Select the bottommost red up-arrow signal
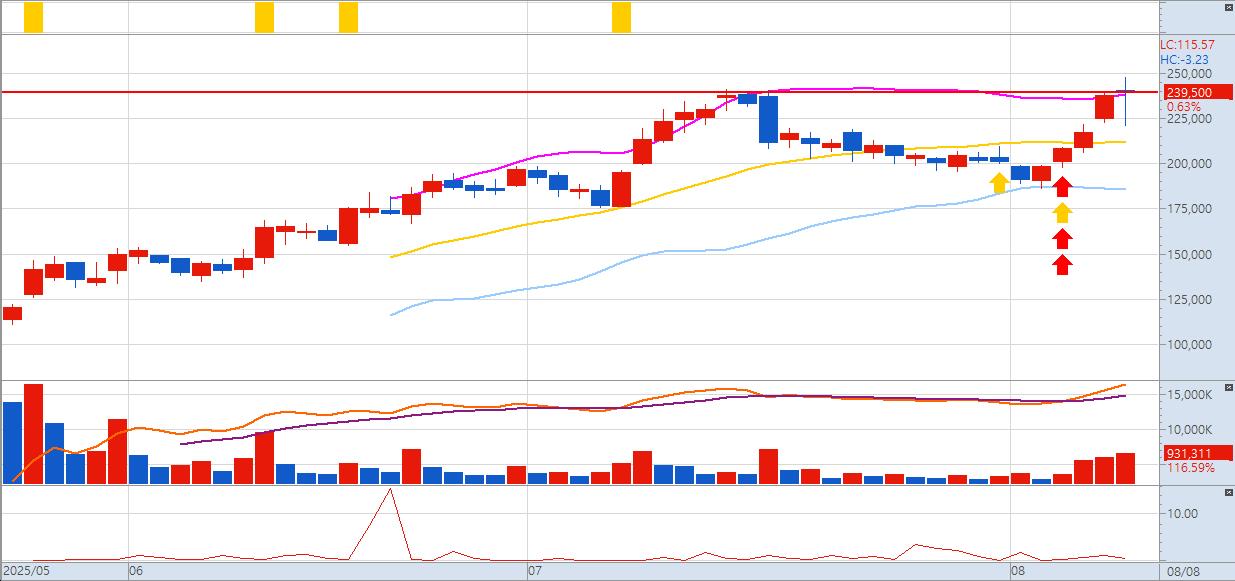Screen dimensions: 1235x581 [1063, 264]
